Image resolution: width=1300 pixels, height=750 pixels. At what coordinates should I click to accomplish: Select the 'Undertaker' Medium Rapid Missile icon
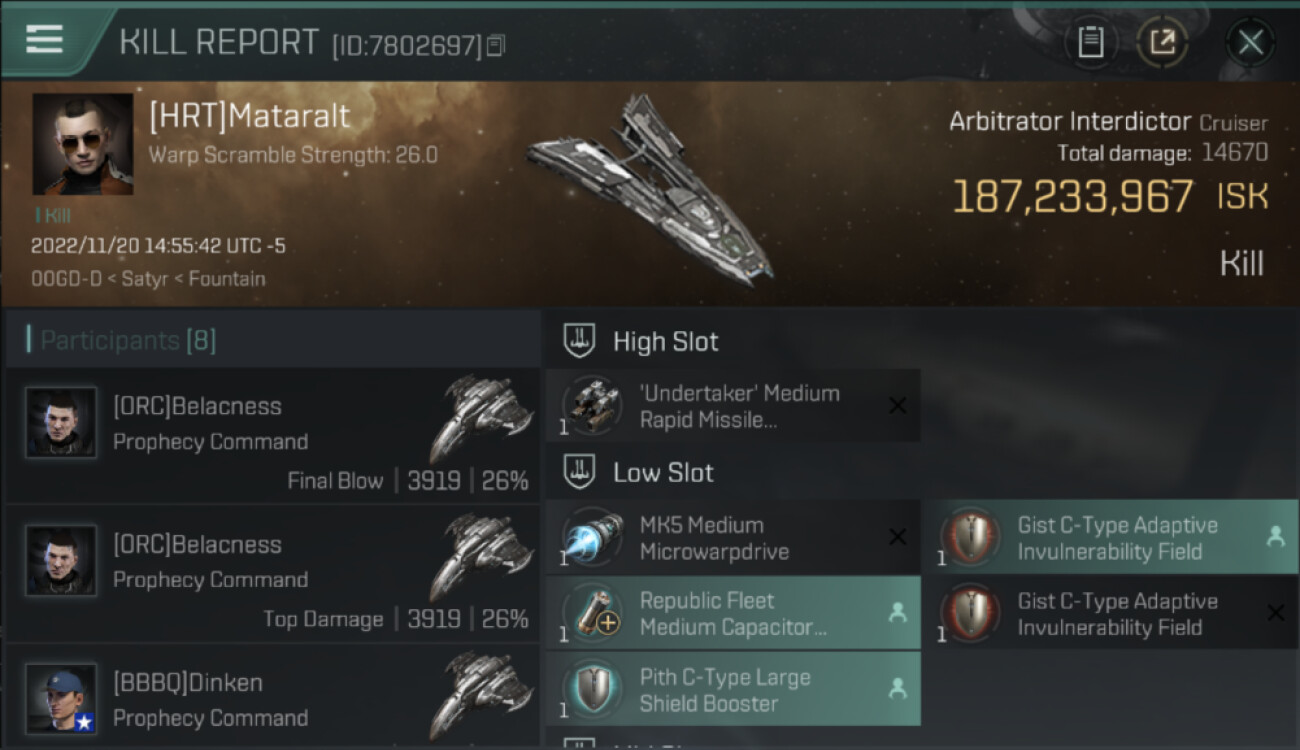tap(591, 406)
